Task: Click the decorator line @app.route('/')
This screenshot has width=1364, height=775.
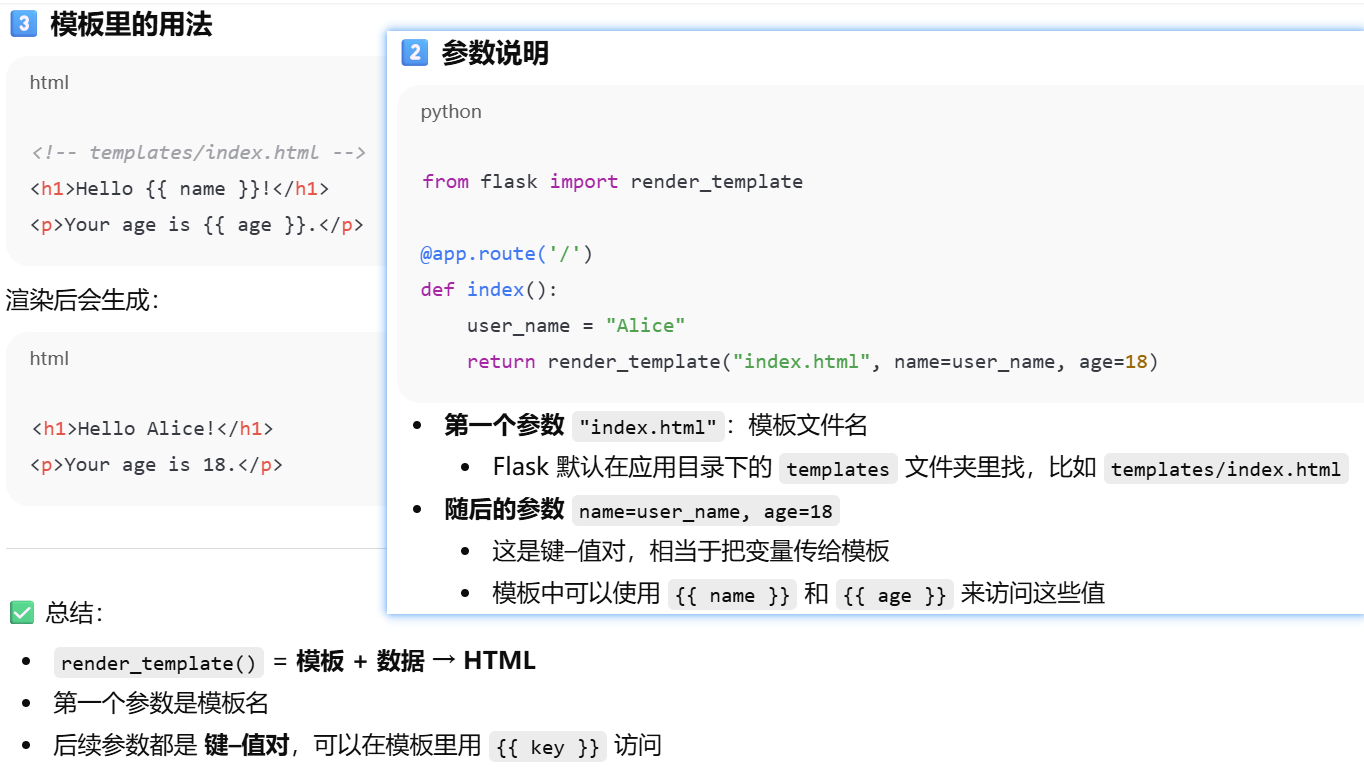Action: 507,253
